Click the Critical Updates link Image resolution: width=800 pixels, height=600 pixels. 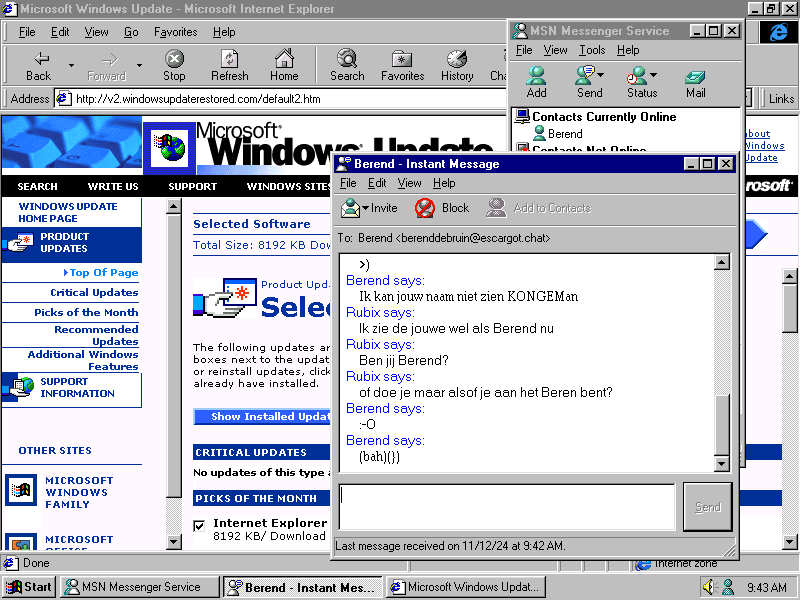[x=94, y=293]
